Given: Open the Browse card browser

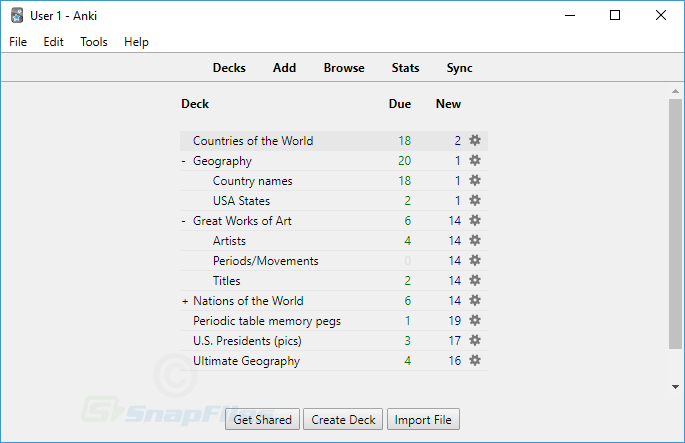Looking at the screenshot, I should click(344, 68).
